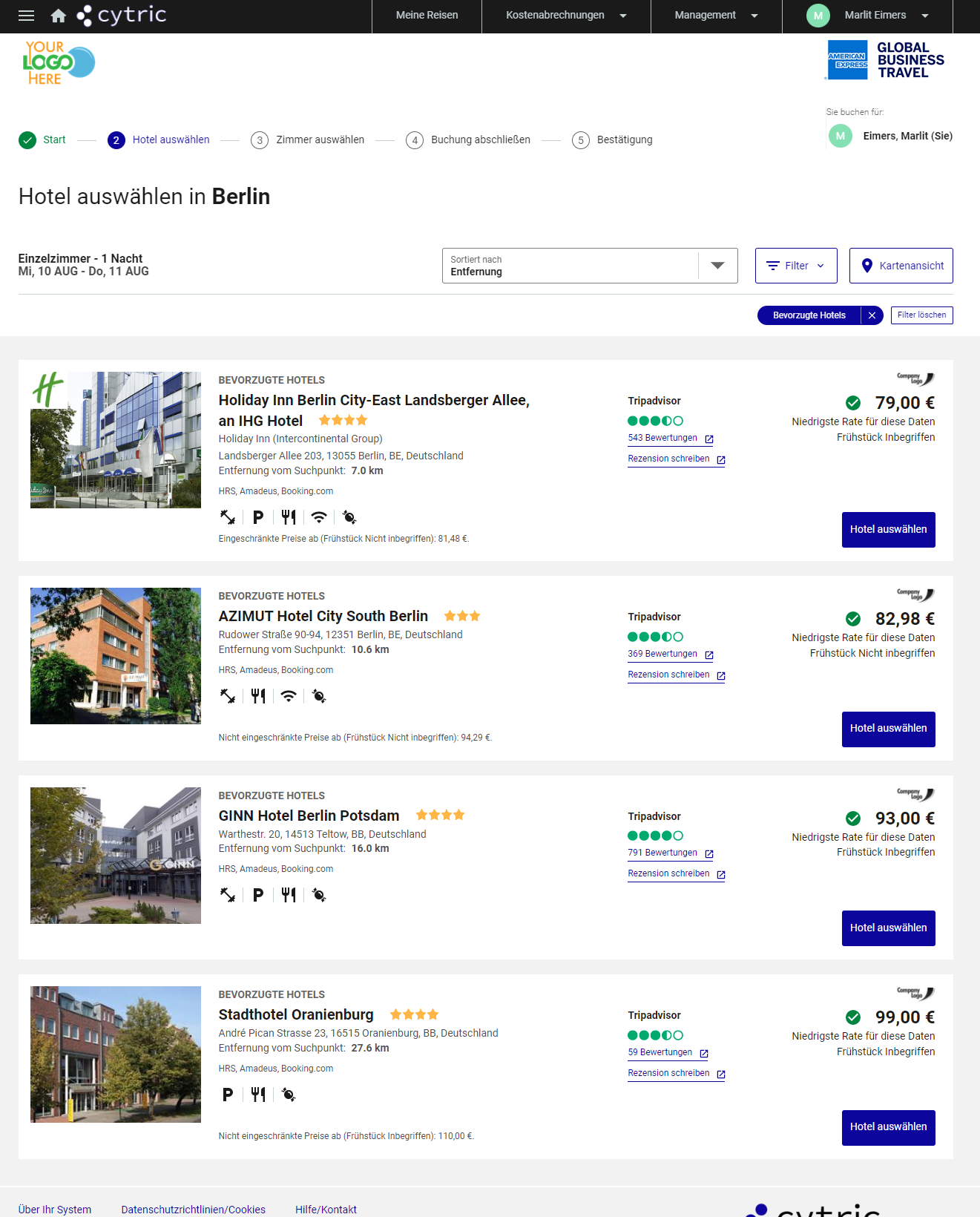
Task: Select Zimmer auswählen step
Action: pyautogui.click(x=308, y=140)
